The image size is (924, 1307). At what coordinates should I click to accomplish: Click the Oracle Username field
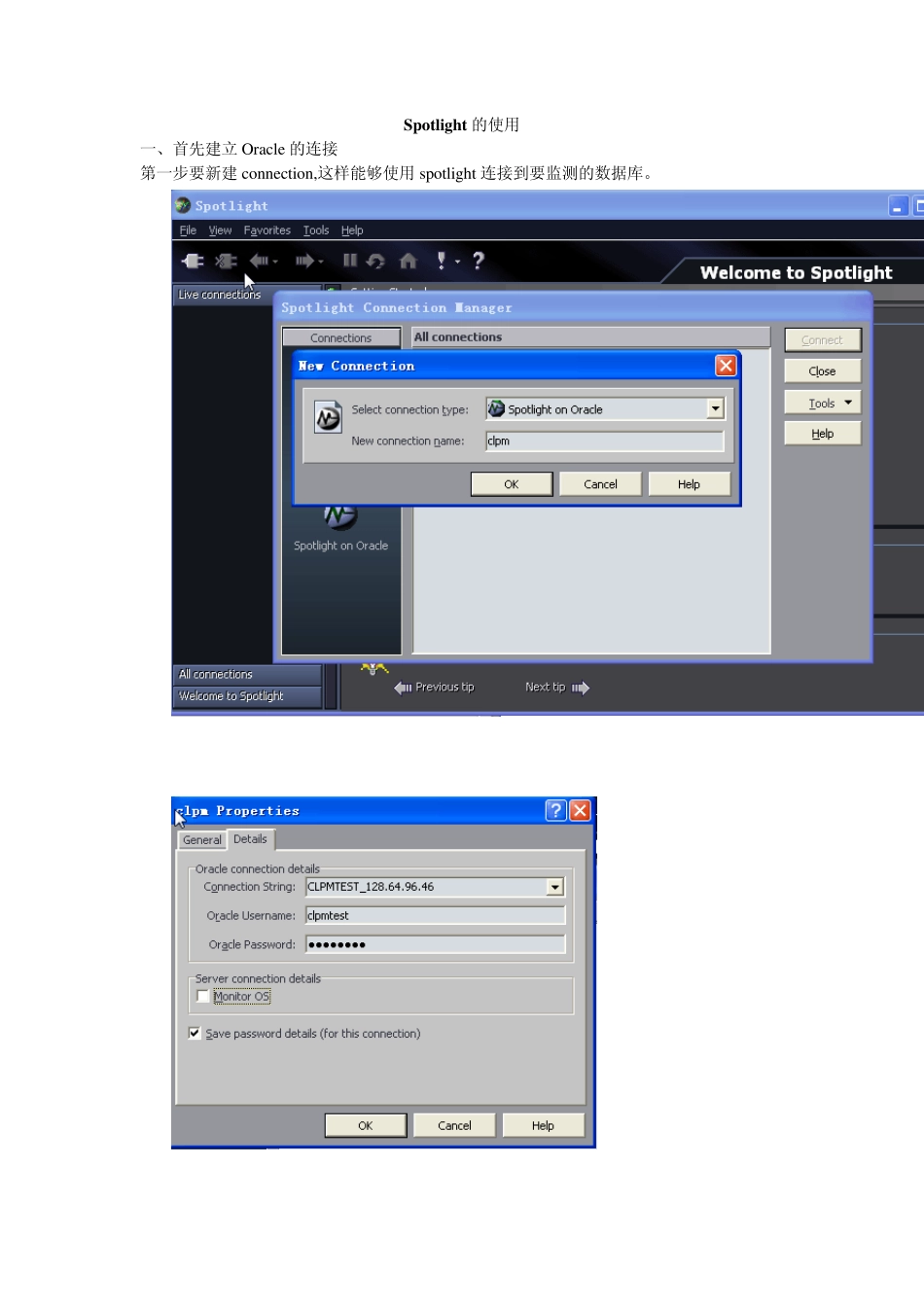tap(435, 915)
